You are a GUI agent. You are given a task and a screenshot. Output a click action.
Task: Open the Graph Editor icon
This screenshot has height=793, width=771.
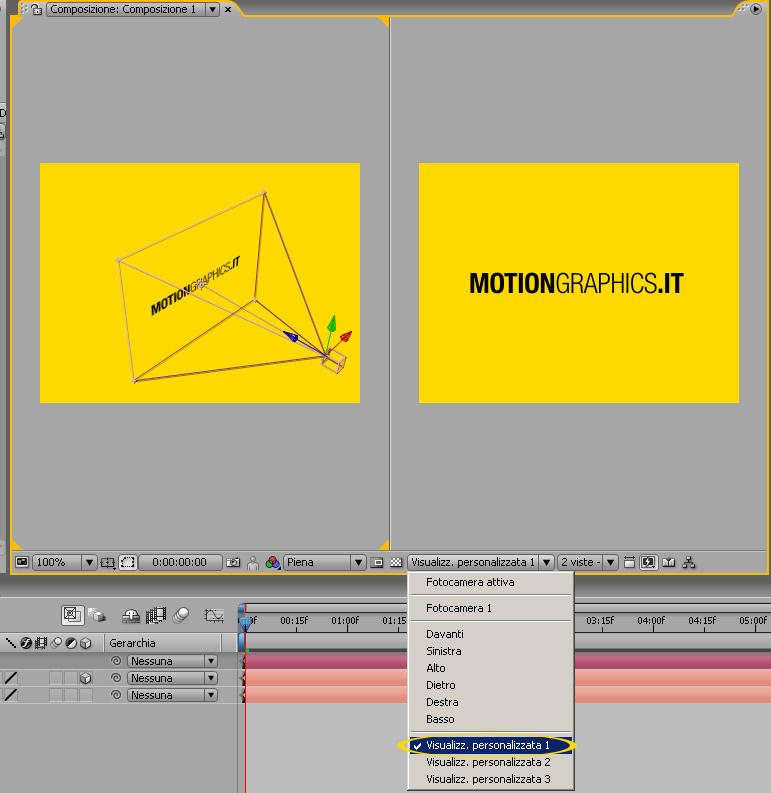(214, 615)
